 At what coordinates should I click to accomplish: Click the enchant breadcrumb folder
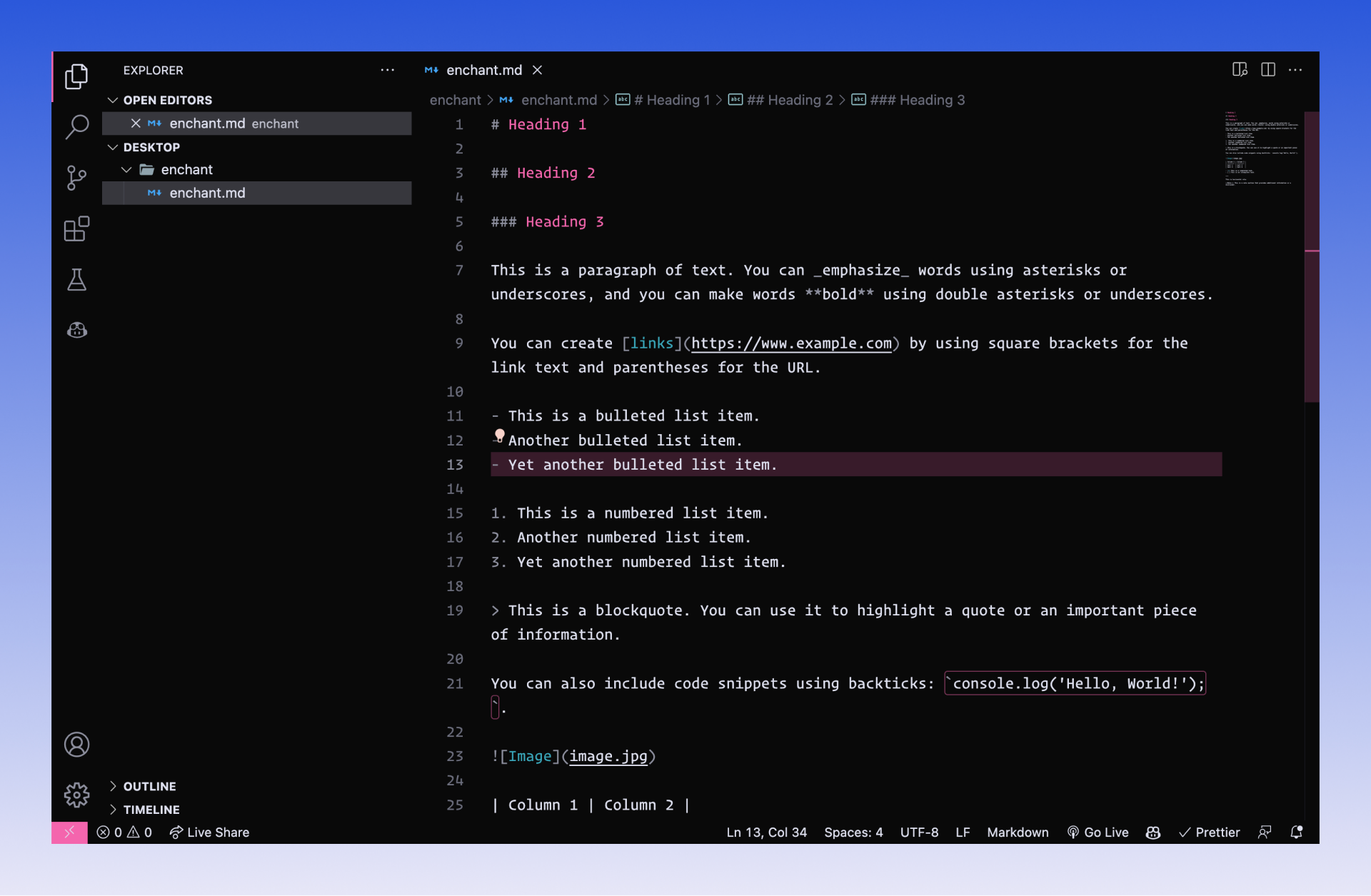456,100
